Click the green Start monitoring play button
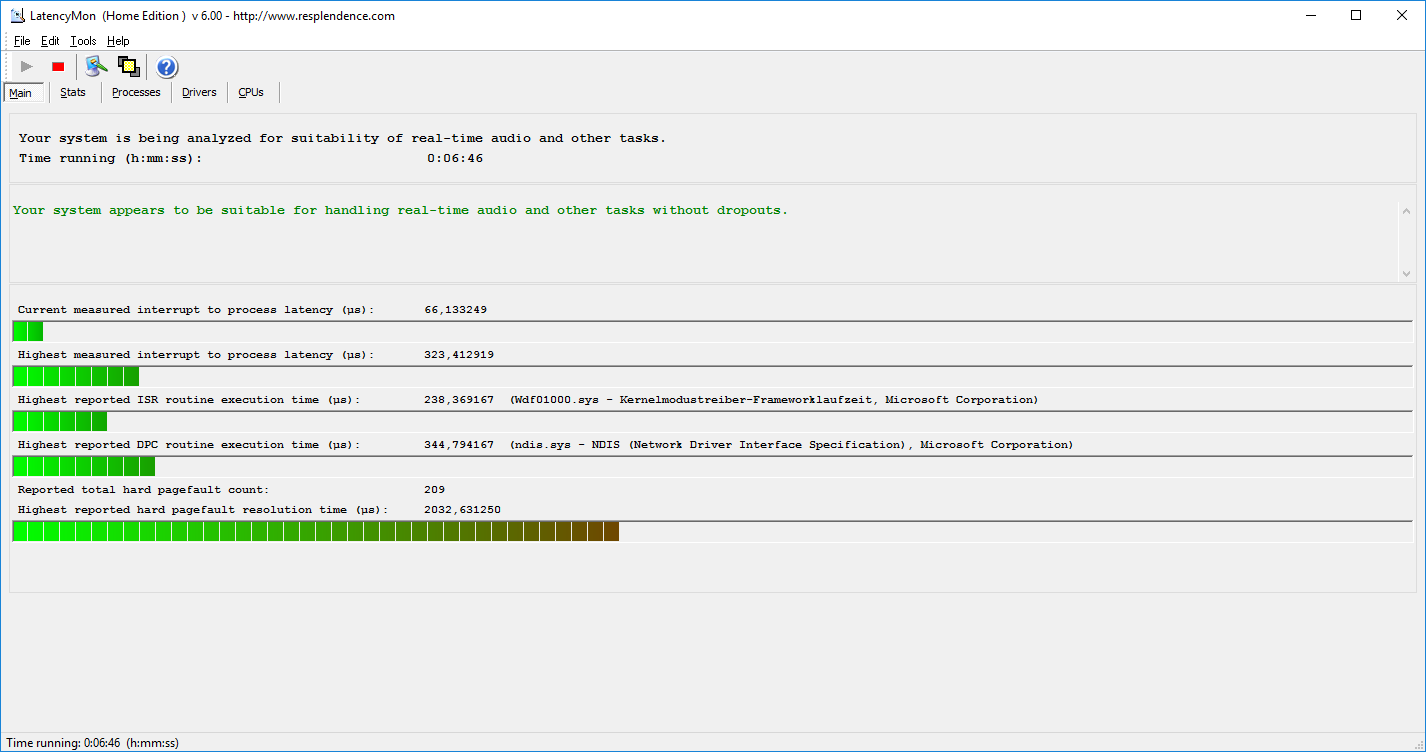Viewport: 1426px width, 752px height. 27,67
